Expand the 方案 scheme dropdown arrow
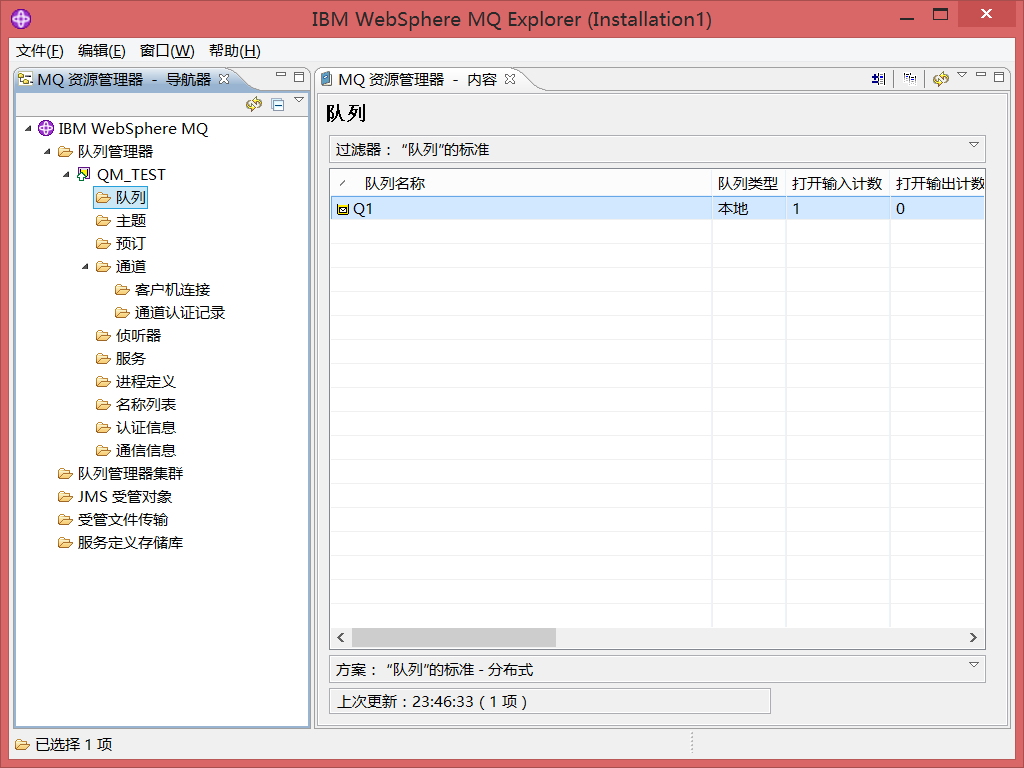This screenshot has width=1024, height=768. [973, 665]
